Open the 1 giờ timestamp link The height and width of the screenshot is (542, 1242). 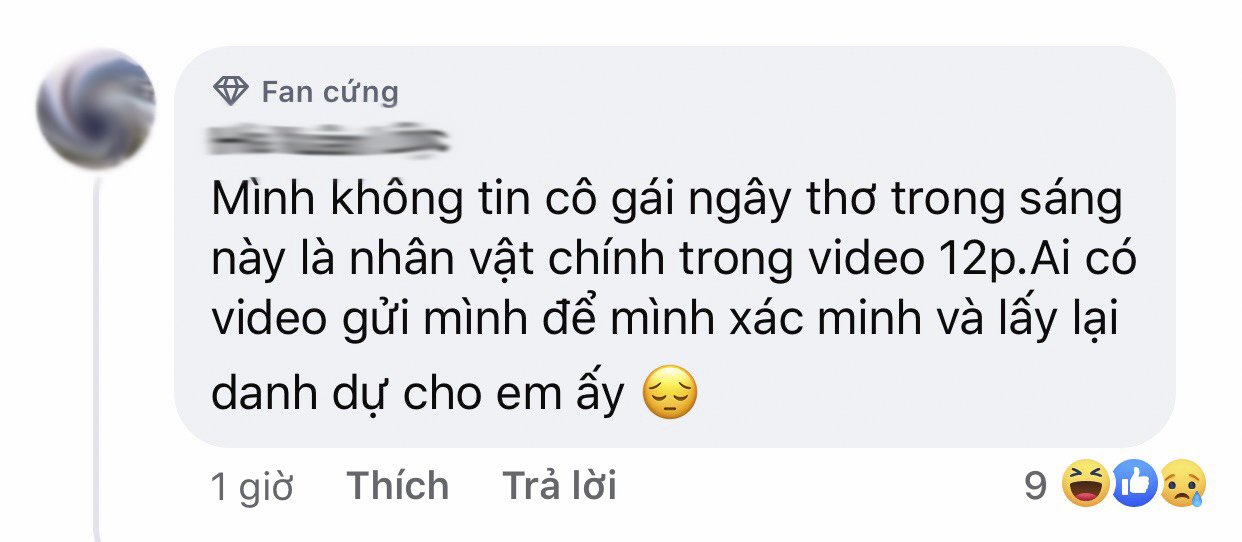(253, 488)
